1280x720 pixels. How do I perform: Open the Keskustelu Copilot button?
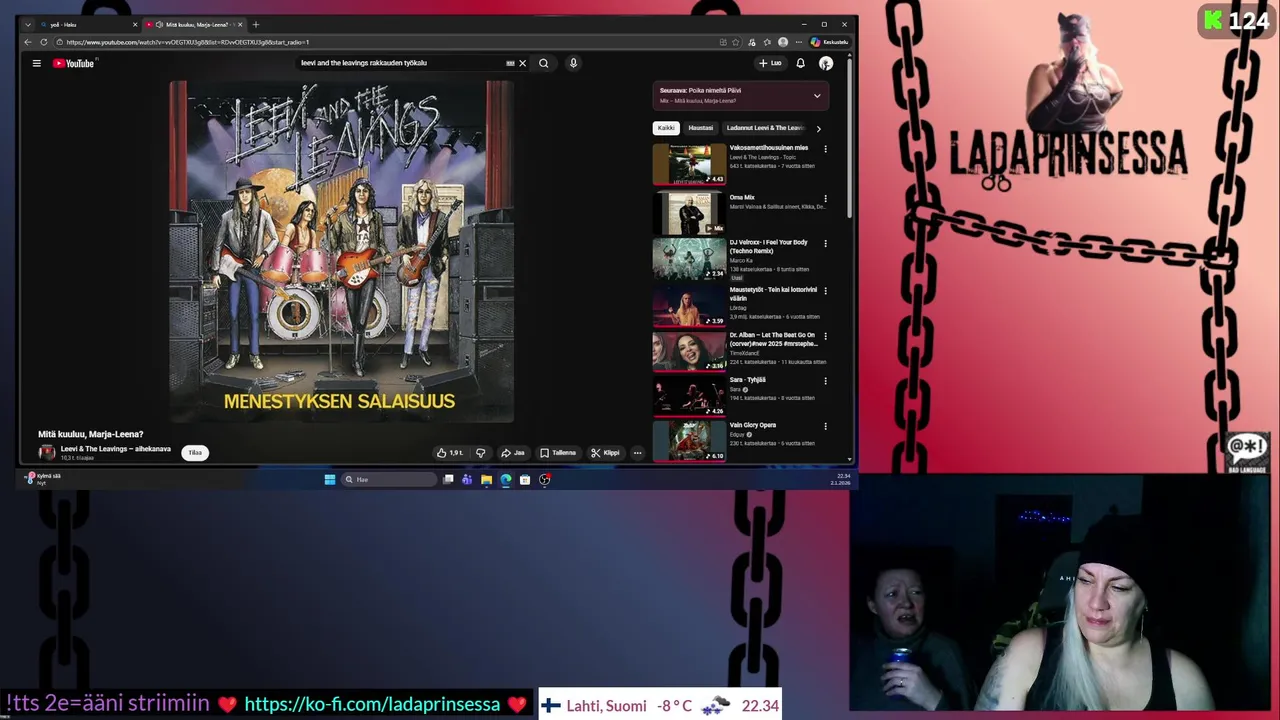tap(830, 42)
